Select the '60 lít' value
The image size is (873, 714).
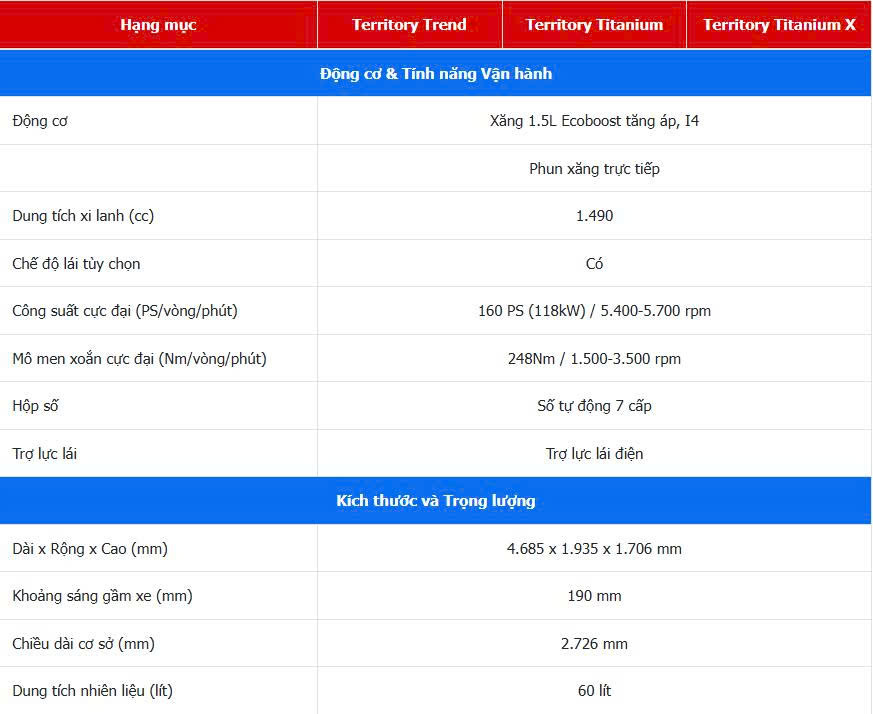594,691
